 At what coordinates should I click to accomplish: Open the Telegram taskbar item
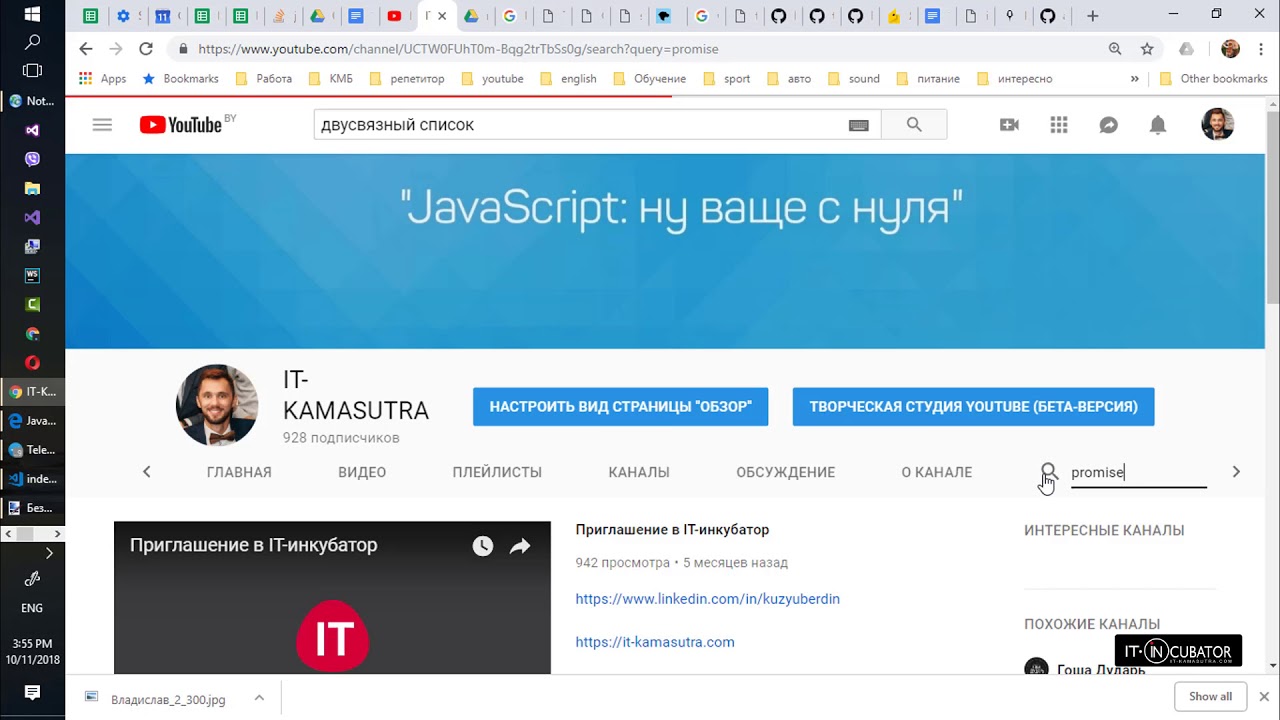32,450
